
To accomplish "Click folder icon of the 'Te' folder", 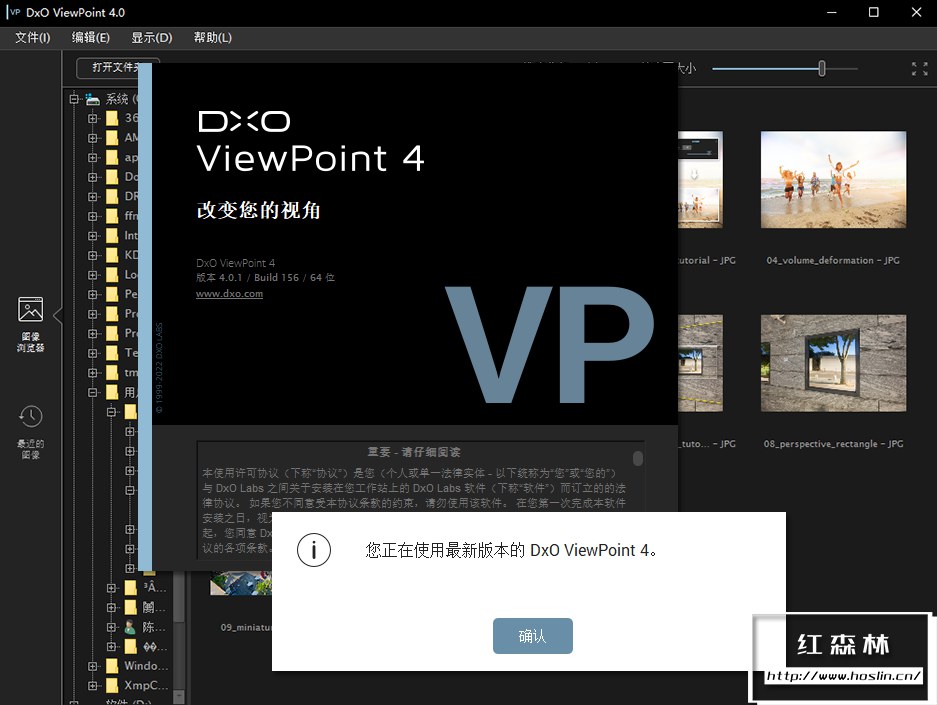I will 112,353.
